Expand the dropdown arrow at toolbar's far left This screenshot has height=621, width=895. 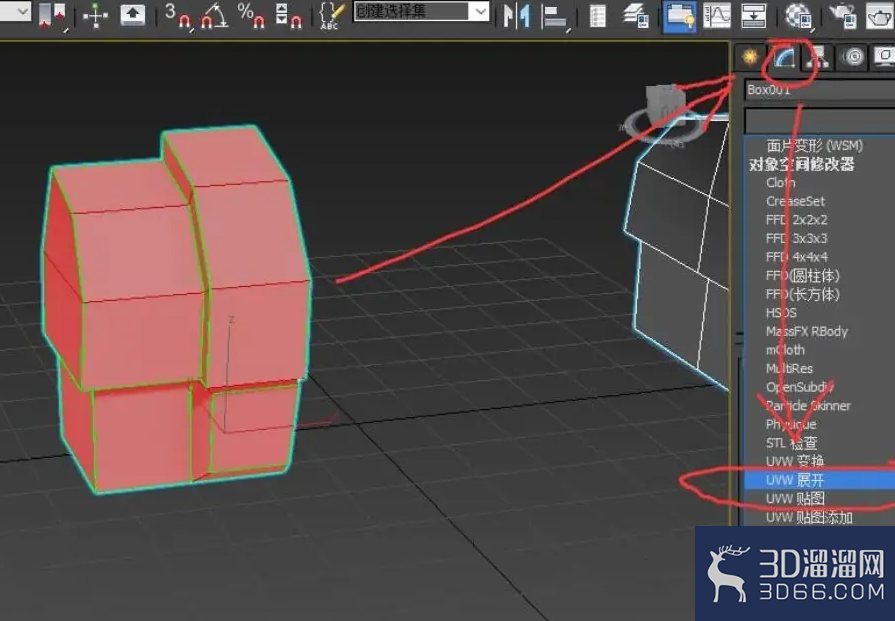[23, 11]
